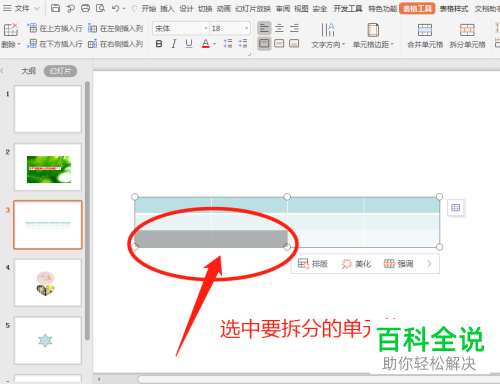This screenshot has width=500, height=384.
Task: Click the Save icon in quick access toolbar
Action: (x=55, y=8)
